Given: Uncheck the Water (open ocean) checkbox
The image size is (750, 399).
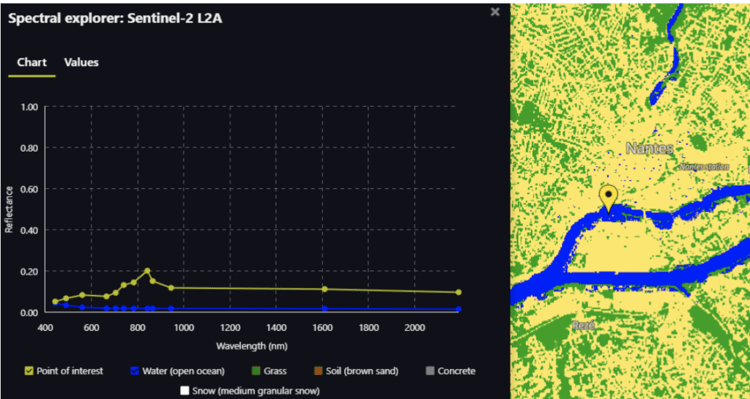Looking at the screenshot, I should (x=134, y=371).
